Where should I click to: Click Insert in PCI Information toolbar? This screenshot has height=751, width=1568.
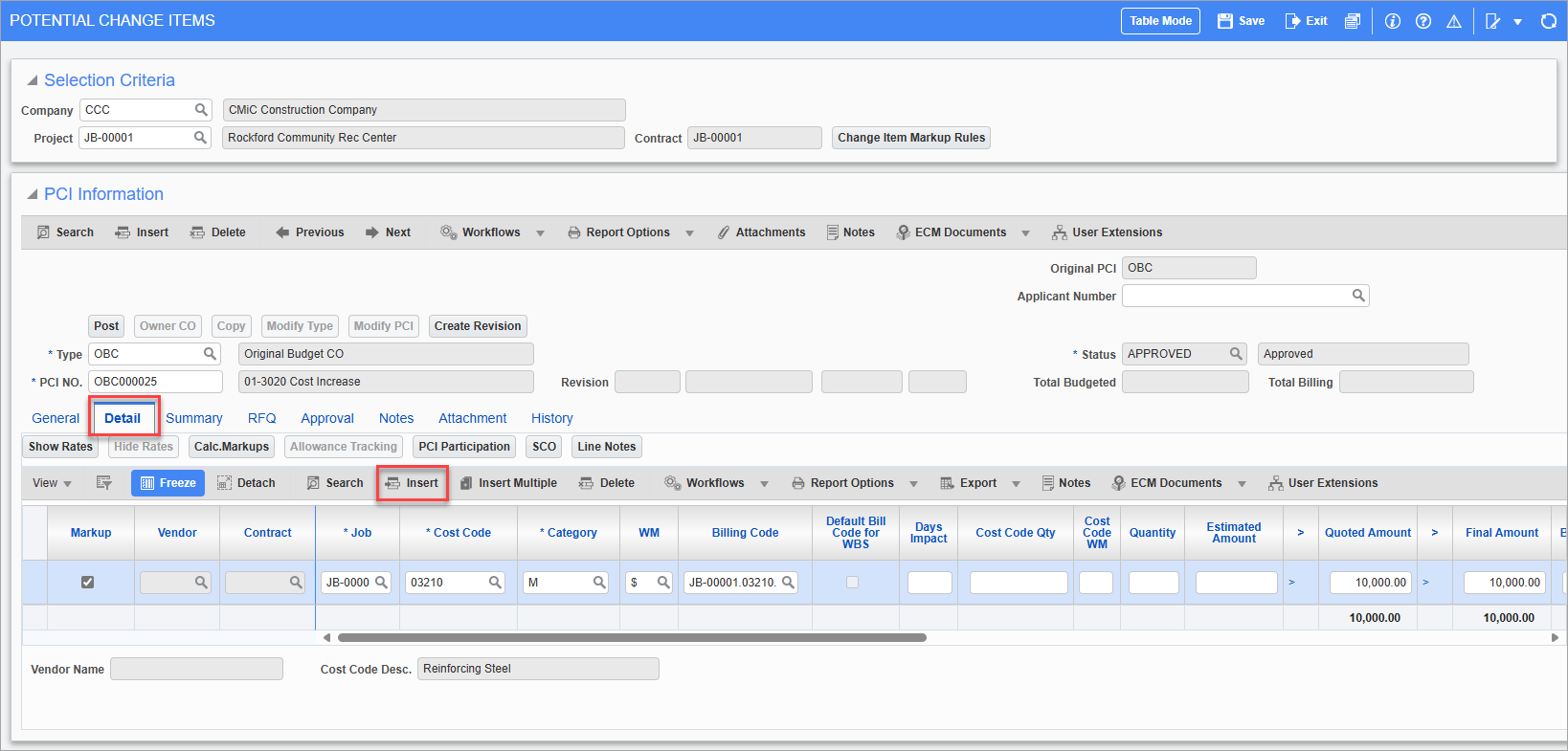click(142, 232)
